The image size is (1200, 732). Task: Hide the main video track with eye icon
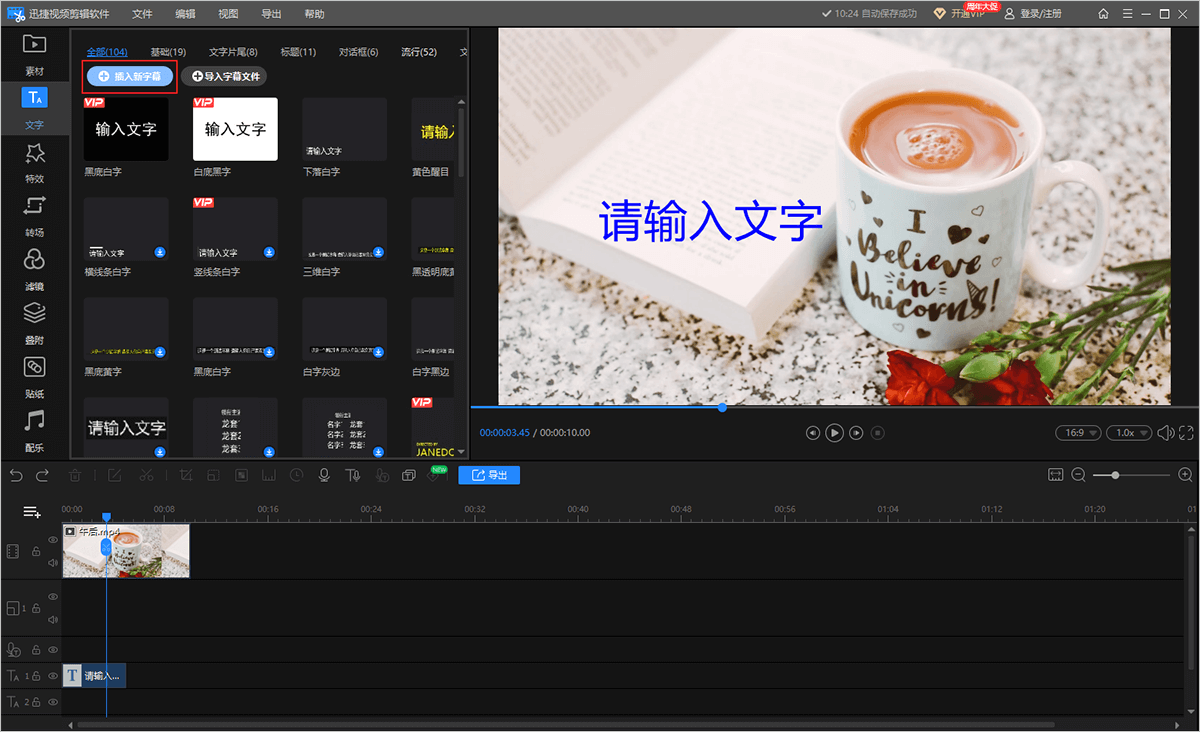53,540
